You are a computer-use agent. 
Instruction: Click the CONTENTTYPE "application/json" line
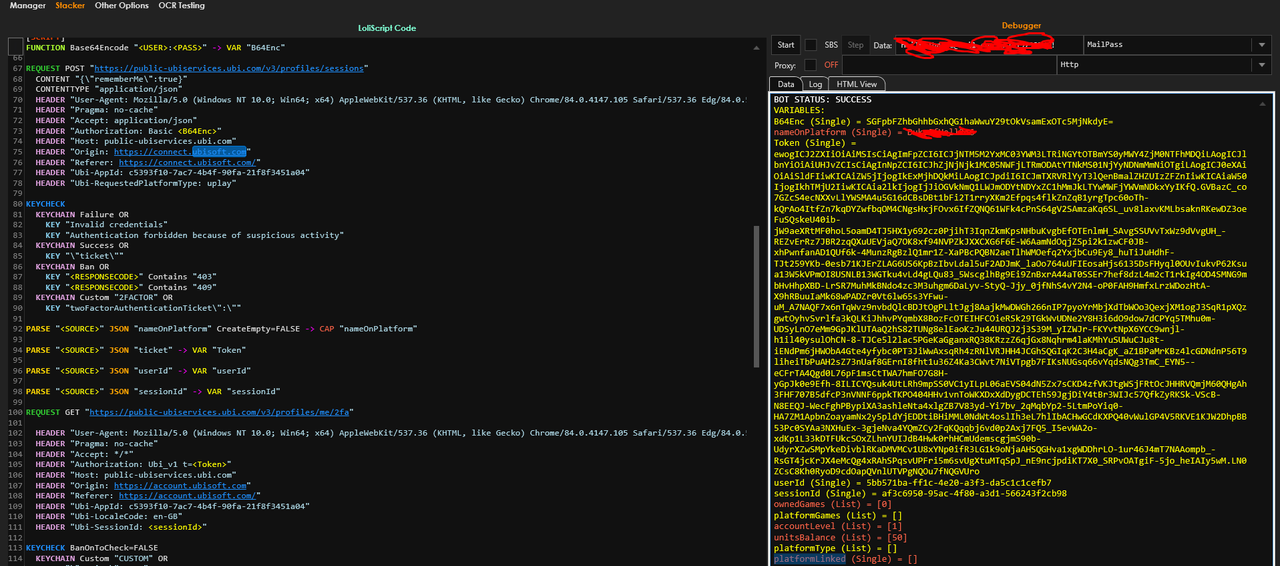(111, 89)
